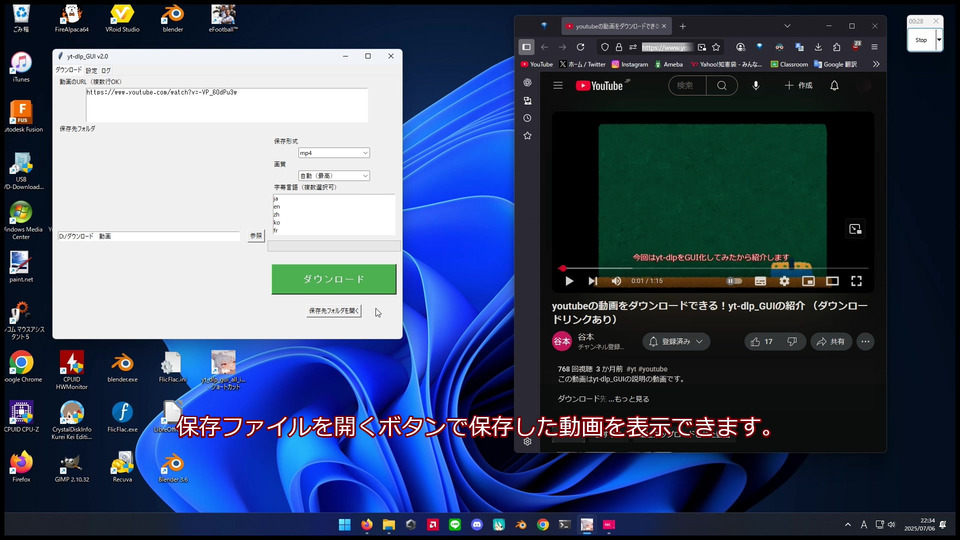Toggle autoplay switch in YouTube player
The image size is (960, 540).
734,281
